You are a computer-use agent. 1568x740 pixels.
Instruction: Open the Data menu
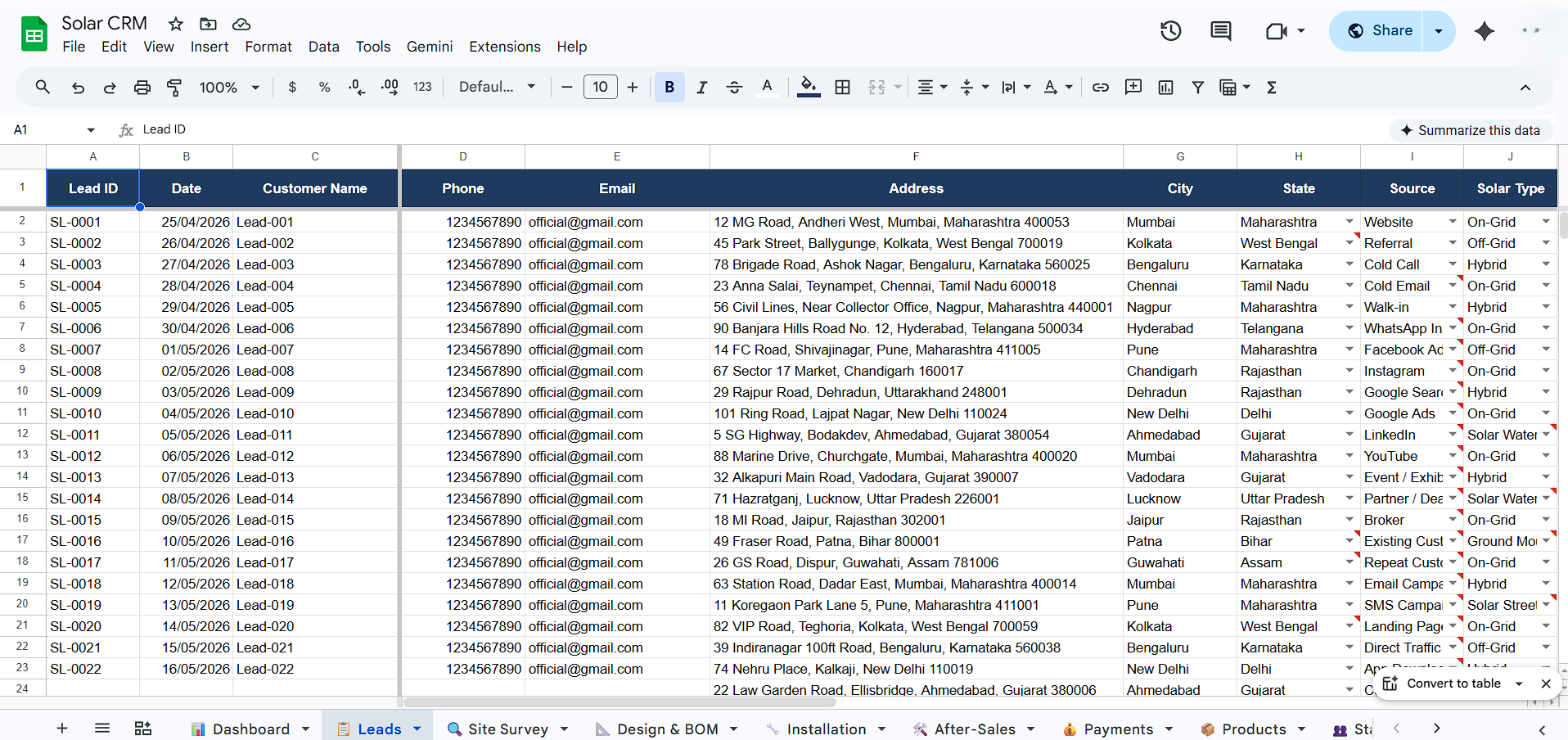click(323, 47)
